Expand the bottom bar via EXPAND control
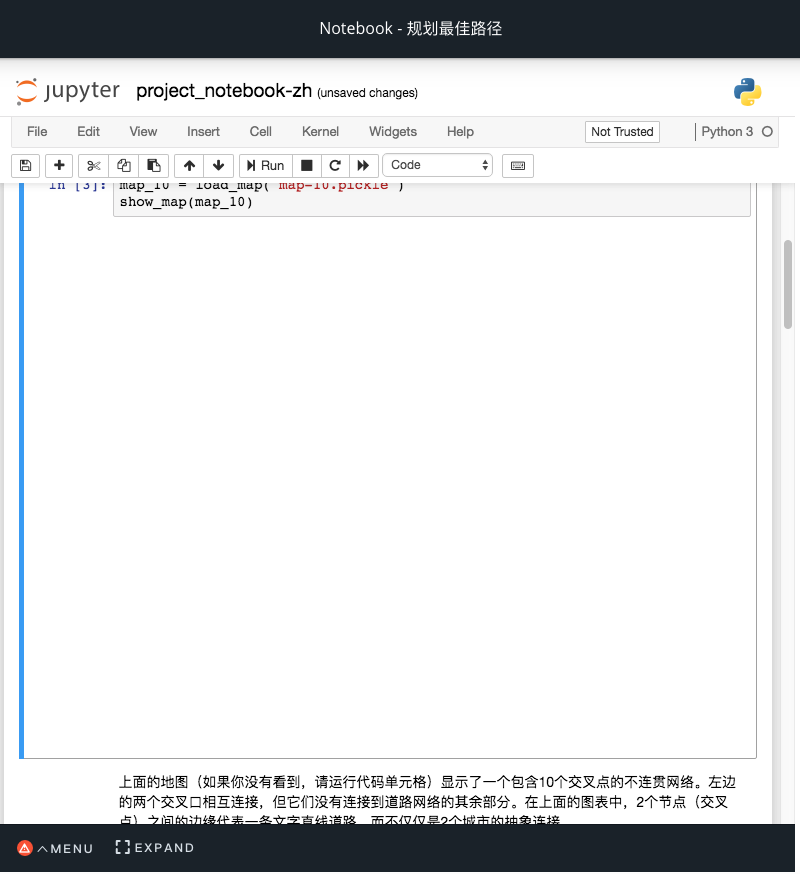 point(154,847)
